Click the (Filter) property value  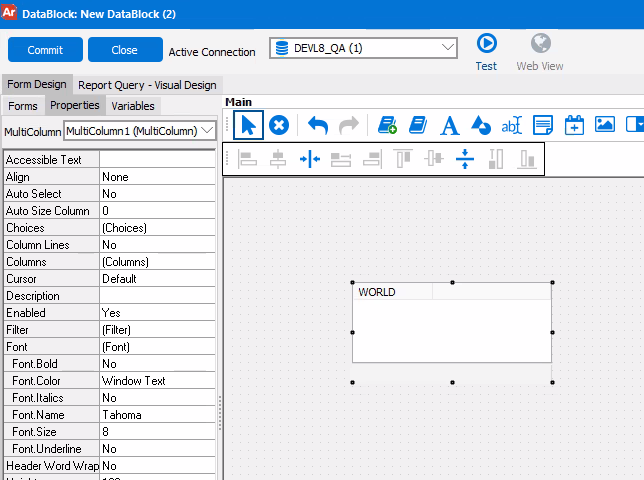coord(157,330)
